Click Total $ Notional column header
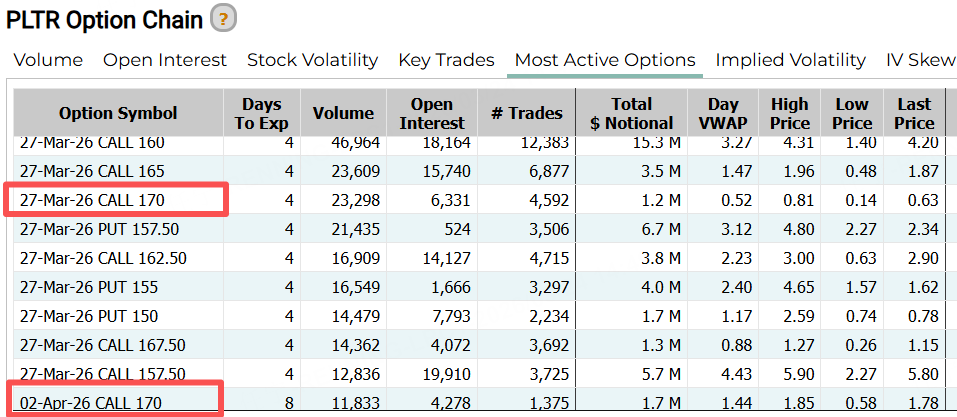 click(631, 113)
